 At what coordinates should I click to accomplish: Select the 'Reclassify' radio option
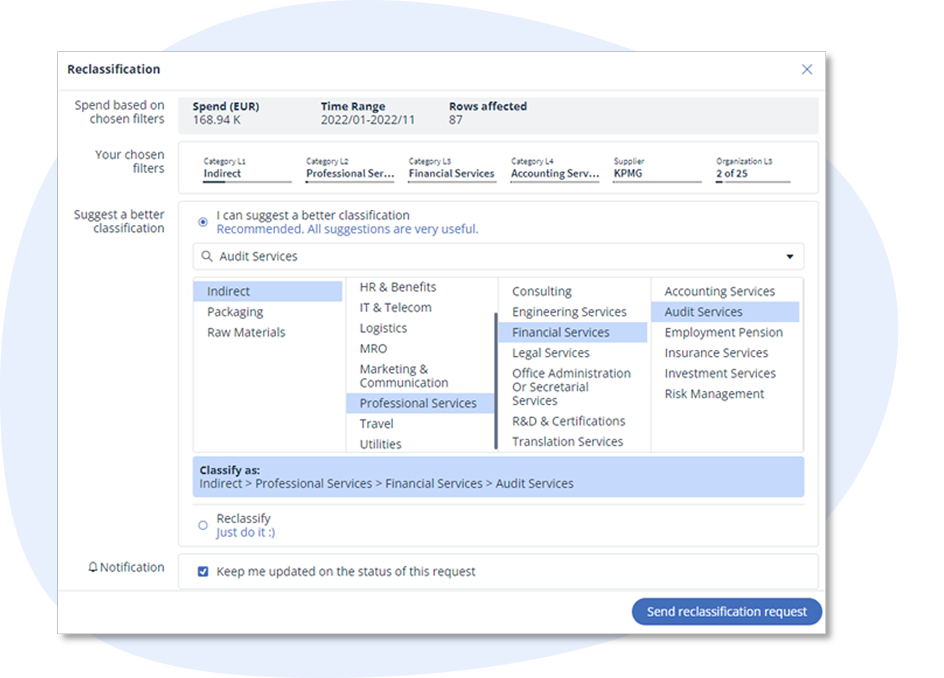[x=203, y=525]
